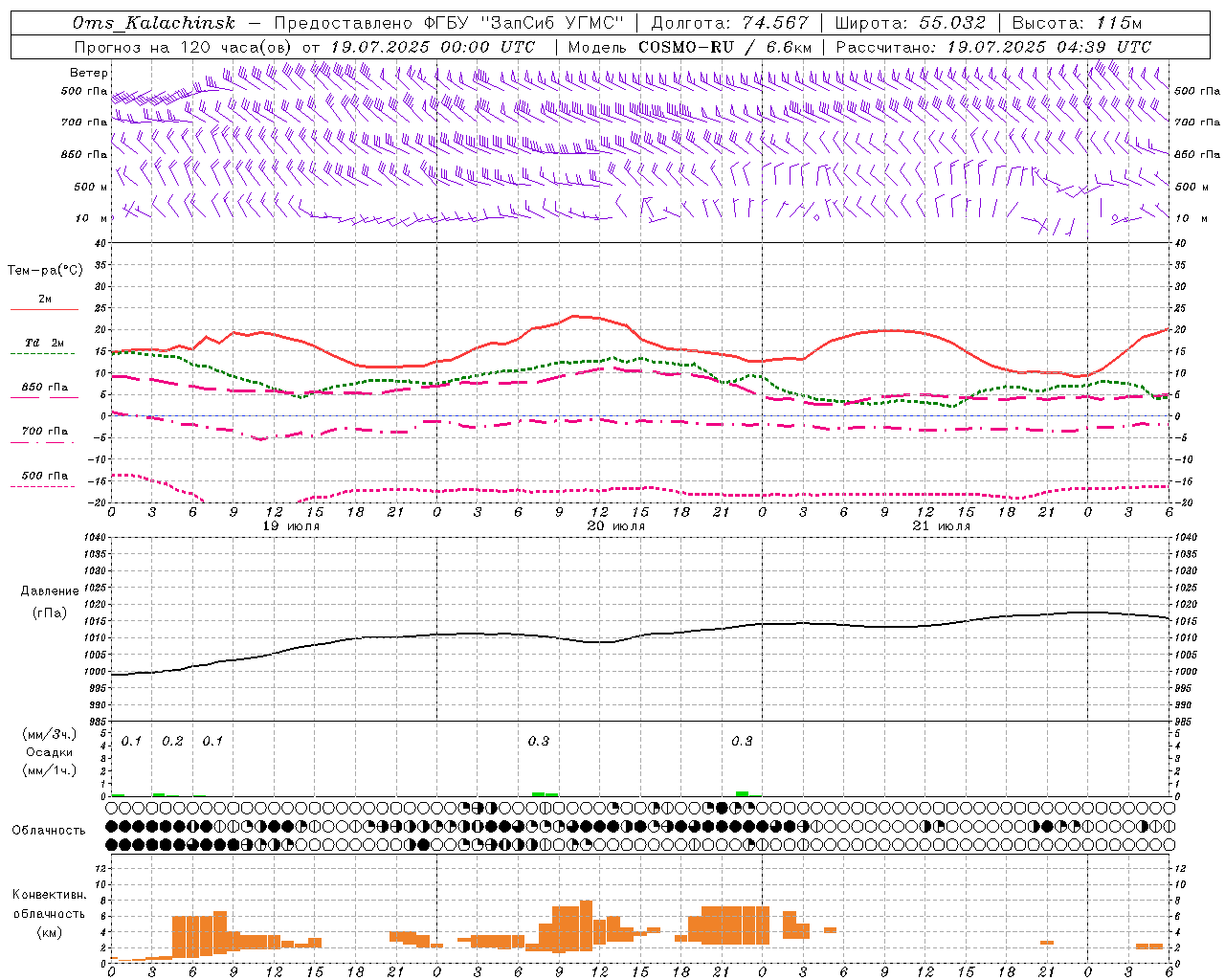Select the 0.2 precipitation value
The height and width of the screenshot is (980, 1225).
[172, 742]
